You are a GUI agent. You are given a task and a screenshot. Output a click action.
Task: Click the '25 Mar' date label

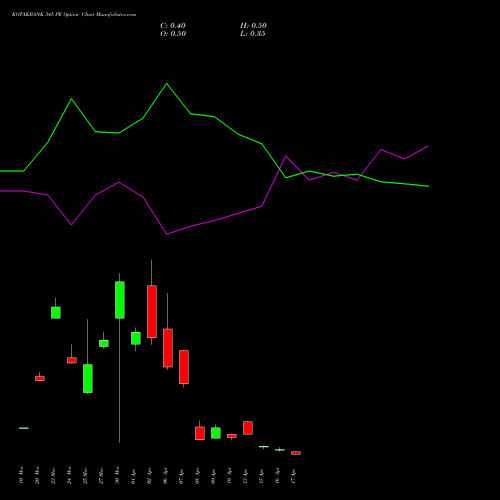85,475
